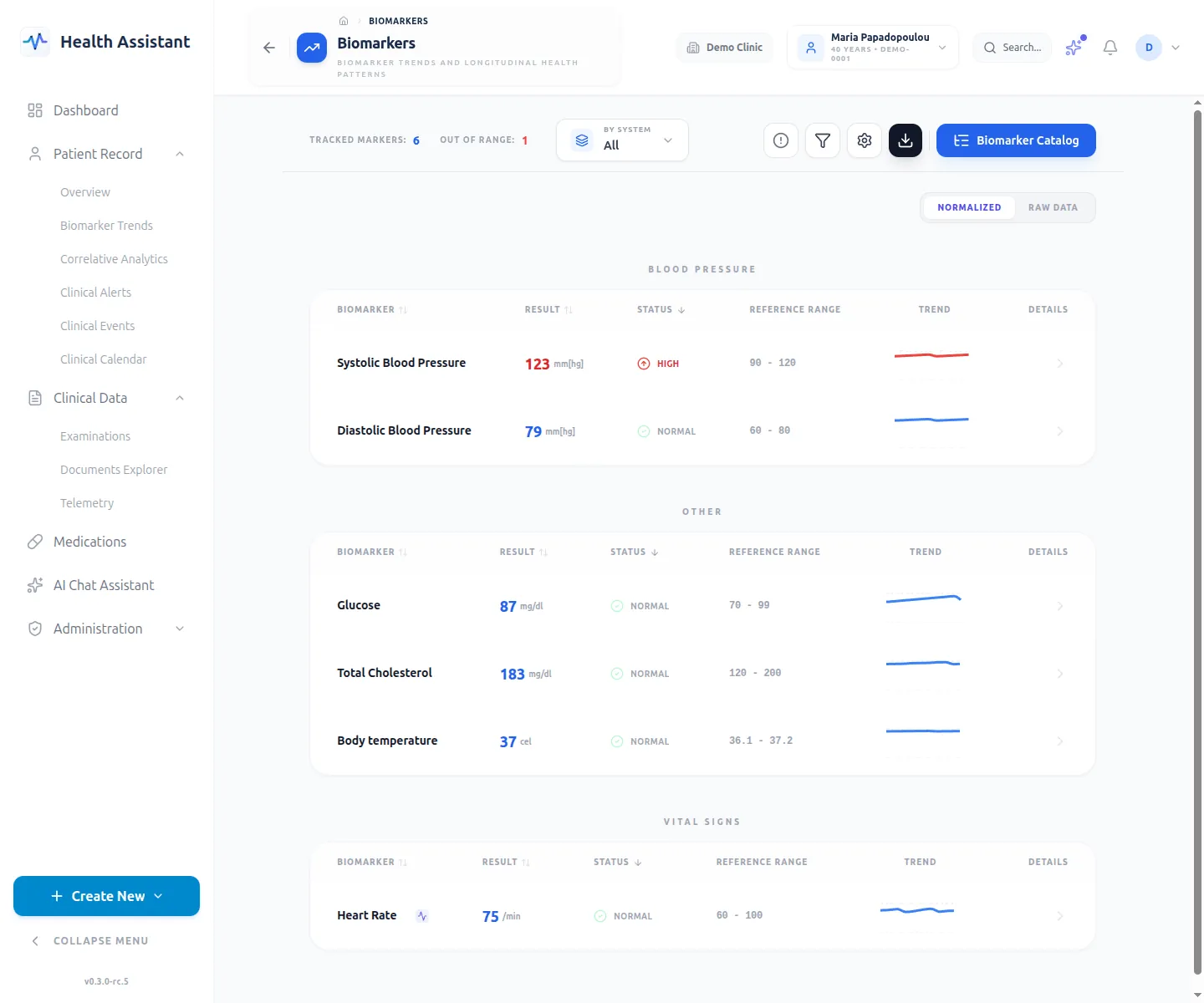This screenshot has width=1204, height=1003.
Task: Click the Heart Rate telemetry waveform icon
Action: point(422,916)
